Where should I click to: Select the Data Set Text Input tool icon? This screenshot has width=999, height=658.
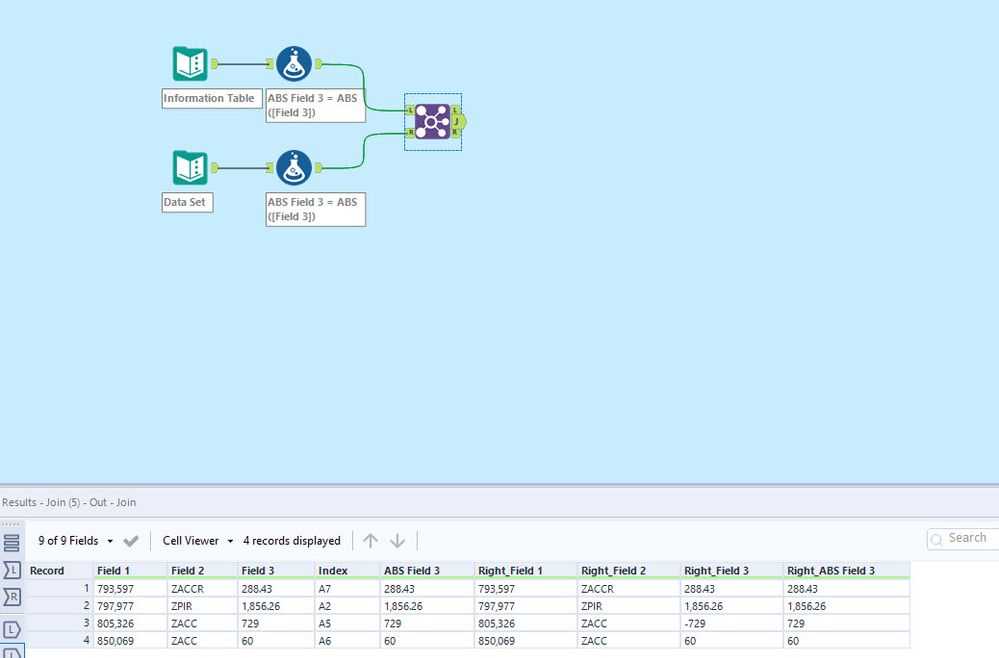pos(190,168)
